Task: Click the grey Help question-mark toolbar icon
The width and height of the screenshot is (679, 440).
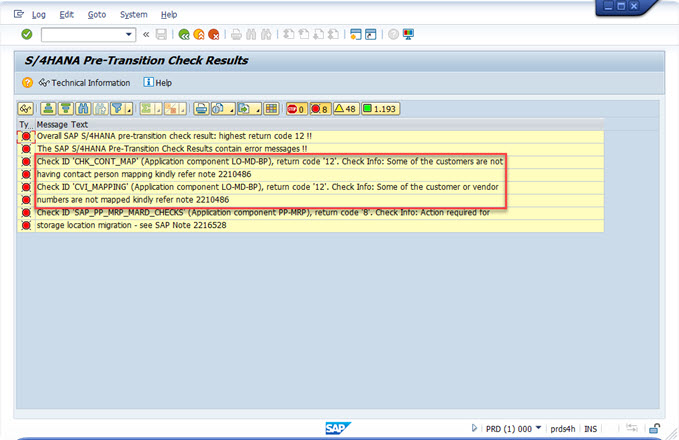Action: (x=393, y=34)
